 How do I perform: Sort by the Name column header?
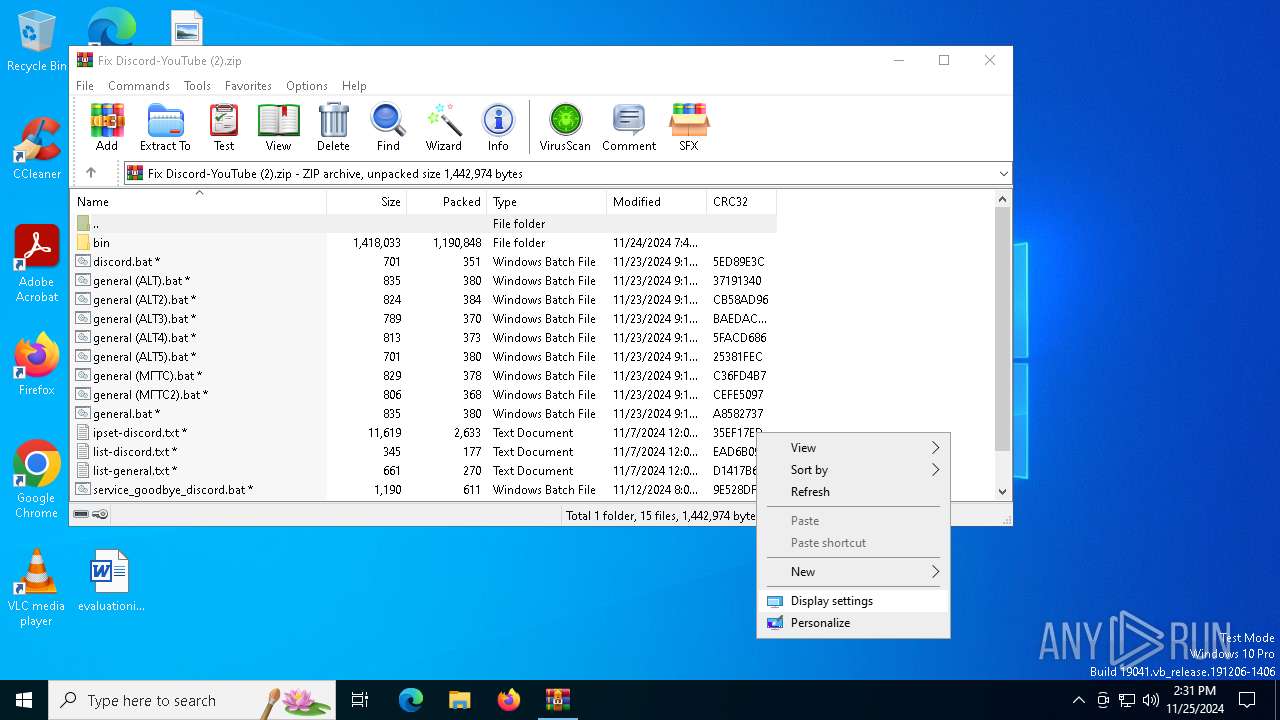[198, 202]
